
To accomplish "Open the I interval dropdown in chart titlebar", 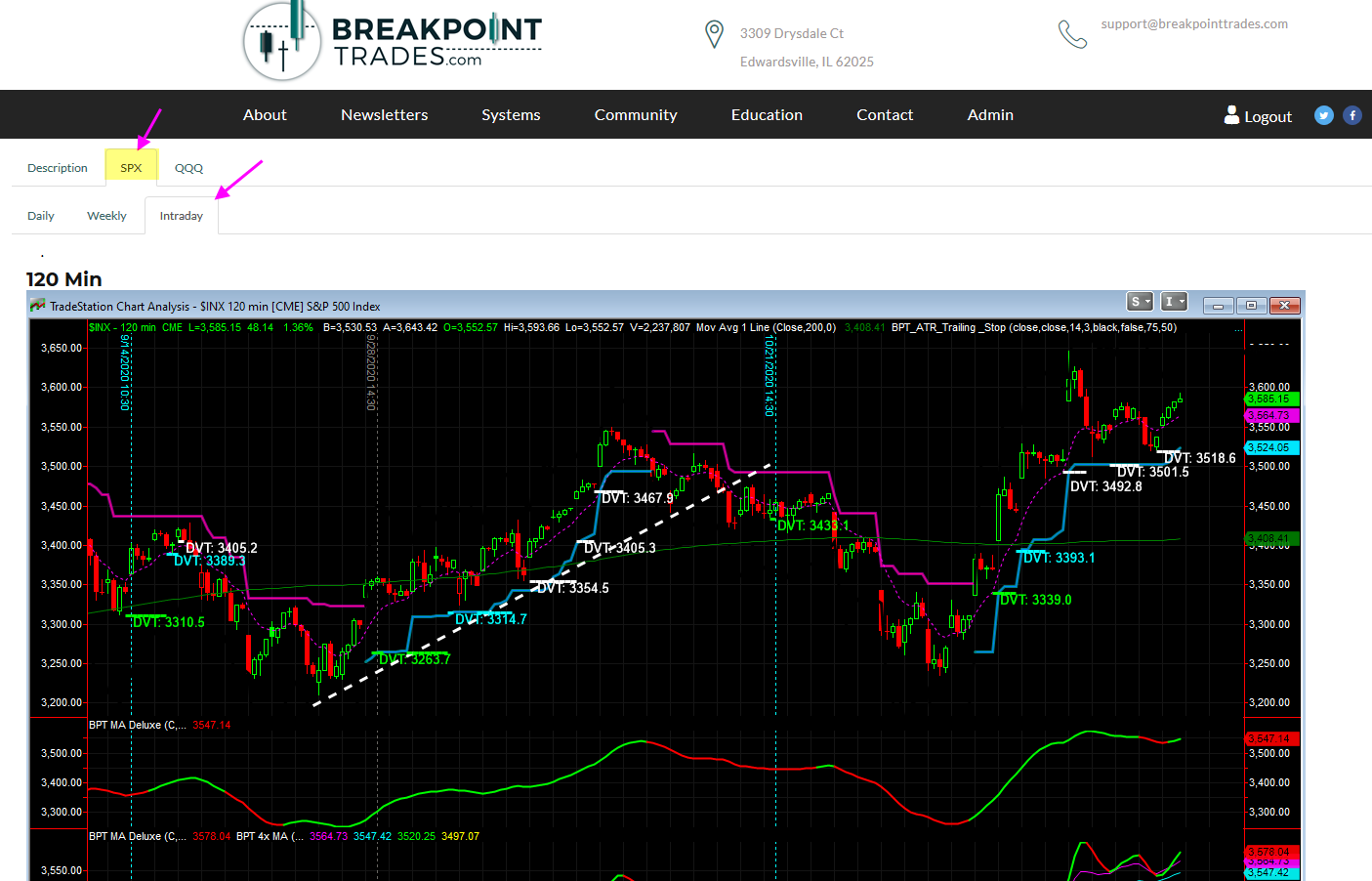I will coord(1173,302).
